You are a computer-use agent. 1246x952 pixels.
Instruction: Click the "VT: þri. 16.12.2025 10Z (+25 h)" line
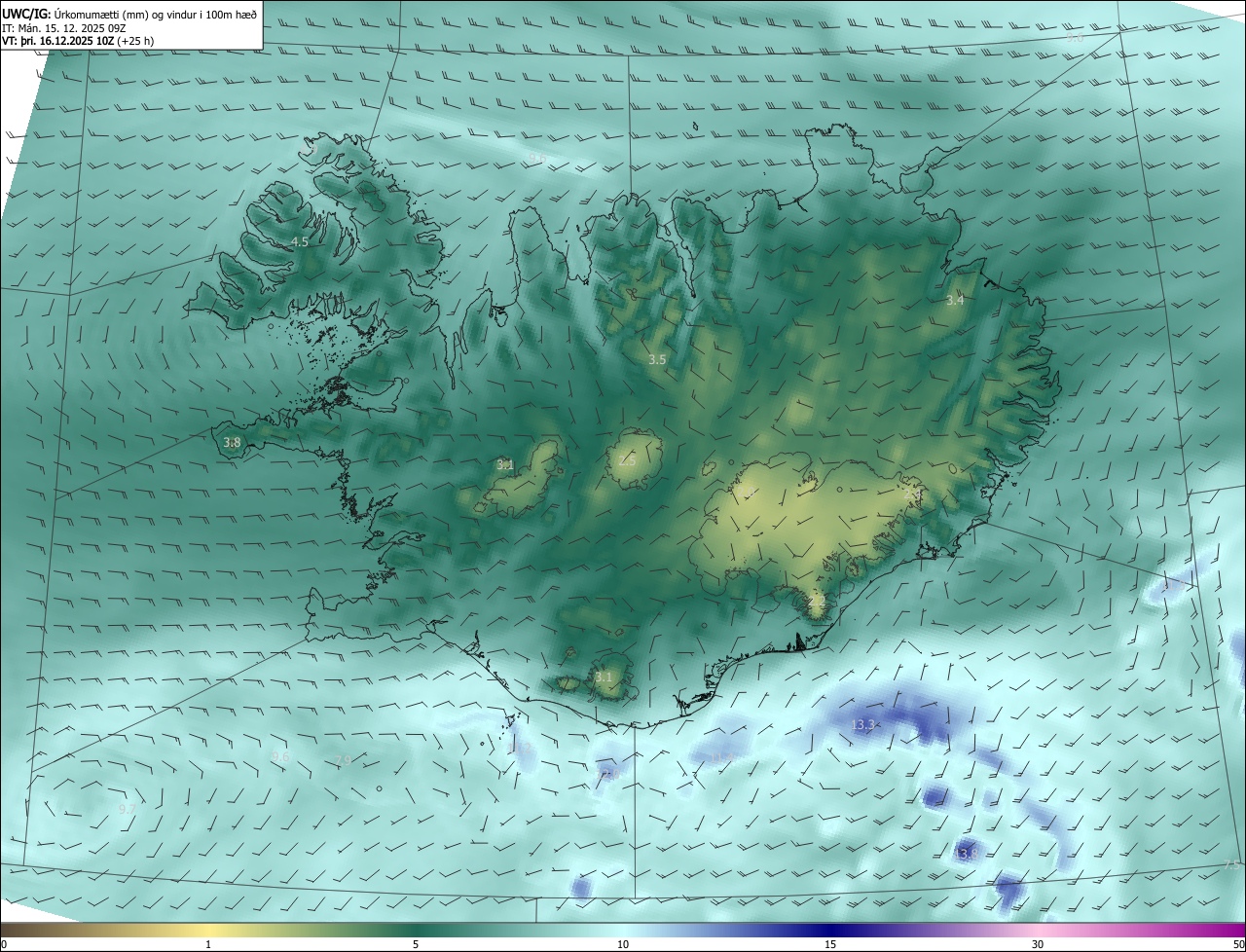pyautogui.click(x=78, y=41)
